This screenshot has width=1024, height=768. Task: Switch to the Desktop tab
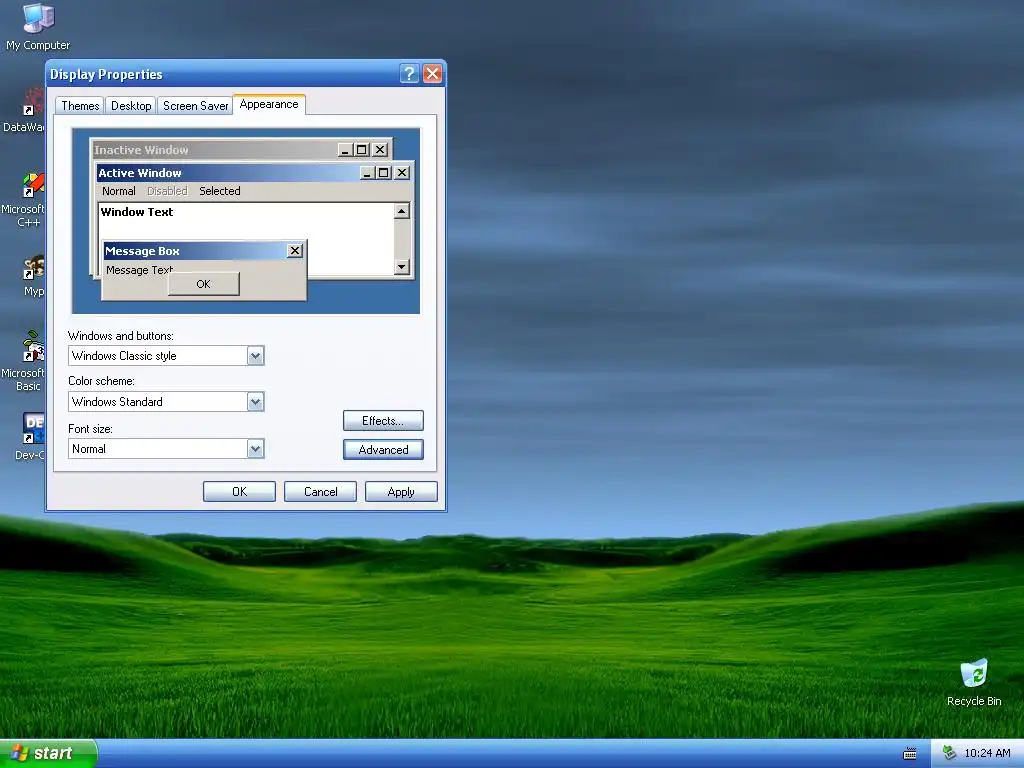click(131, 106)
